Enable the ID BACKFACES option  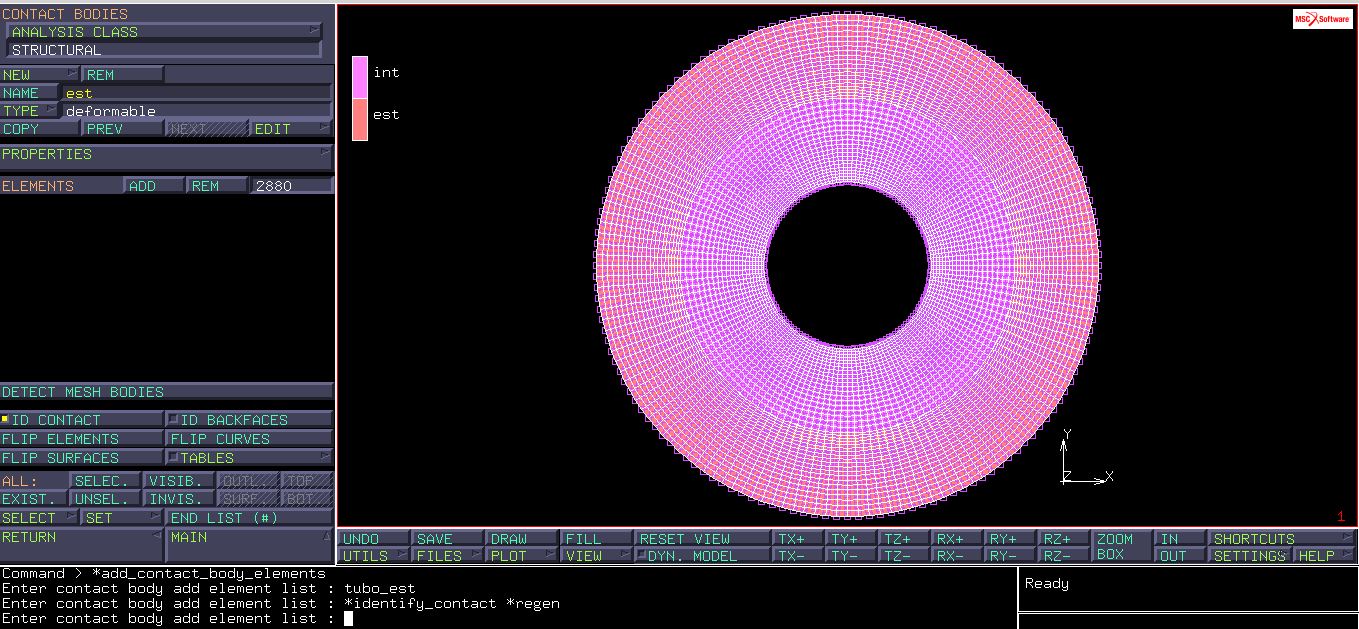(249, 420)
